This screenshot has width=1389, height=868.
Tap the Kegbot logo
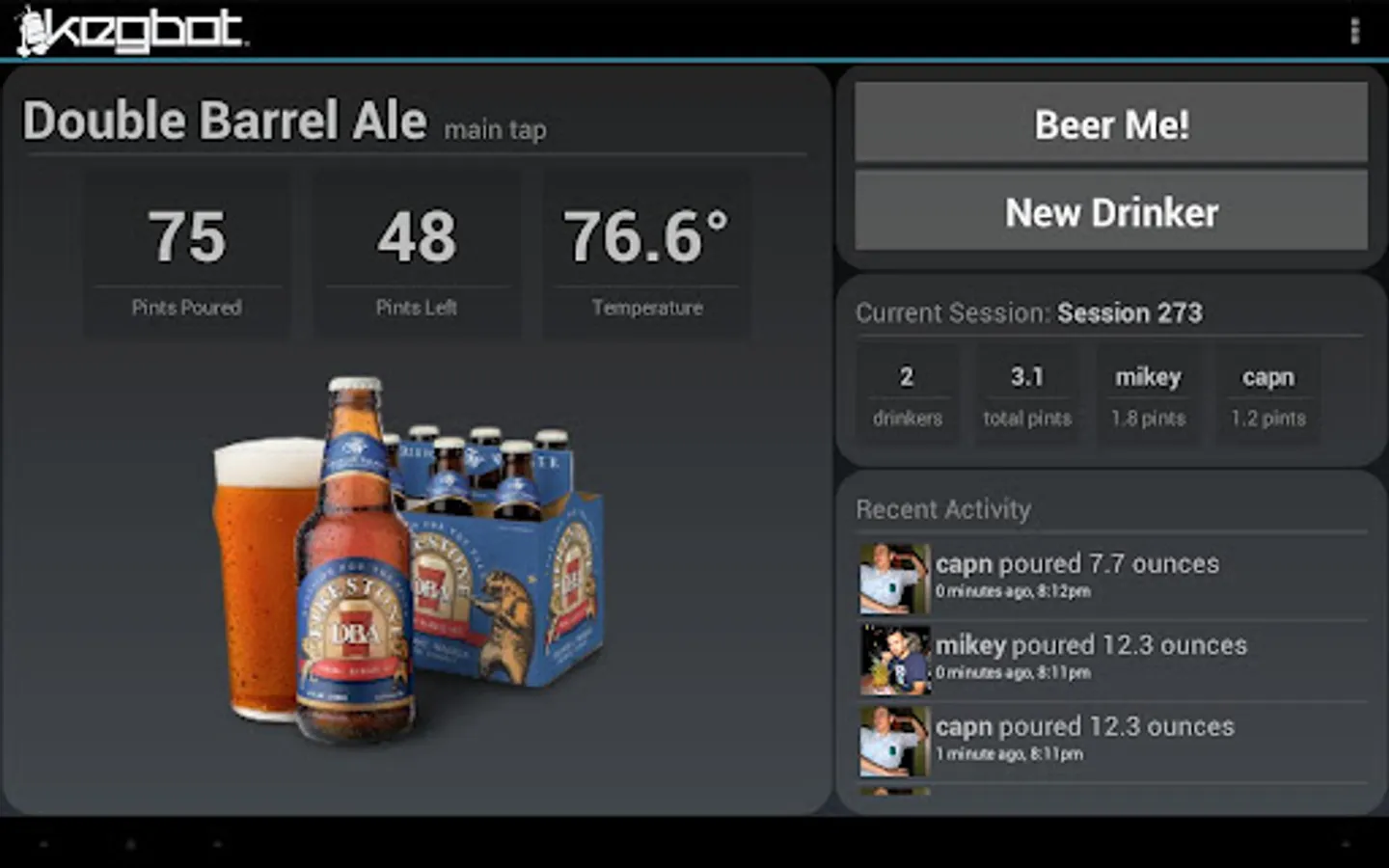point(132,29)
